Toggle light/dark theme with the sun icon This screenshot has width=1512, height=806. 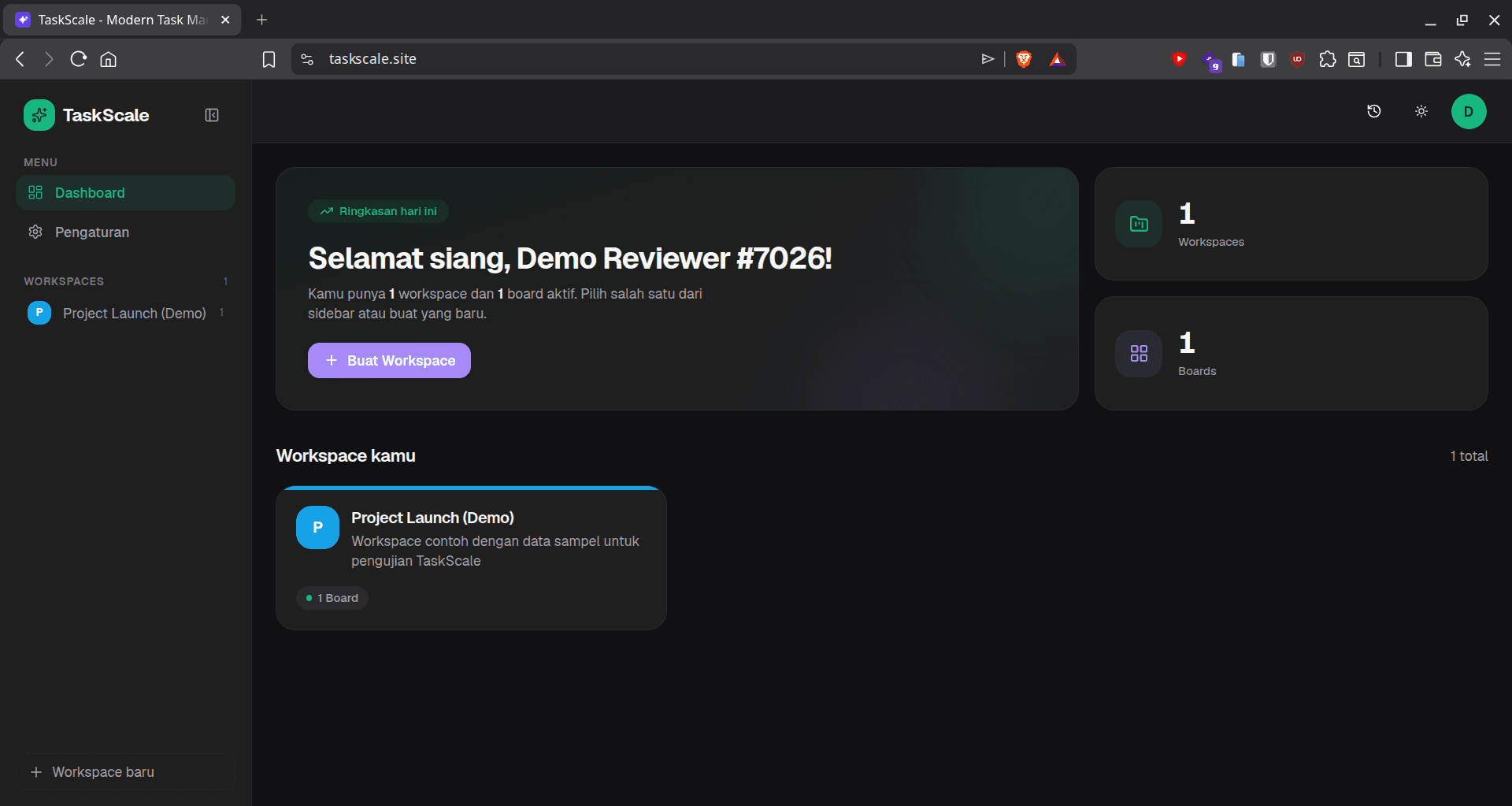(x=1421, y=111)
